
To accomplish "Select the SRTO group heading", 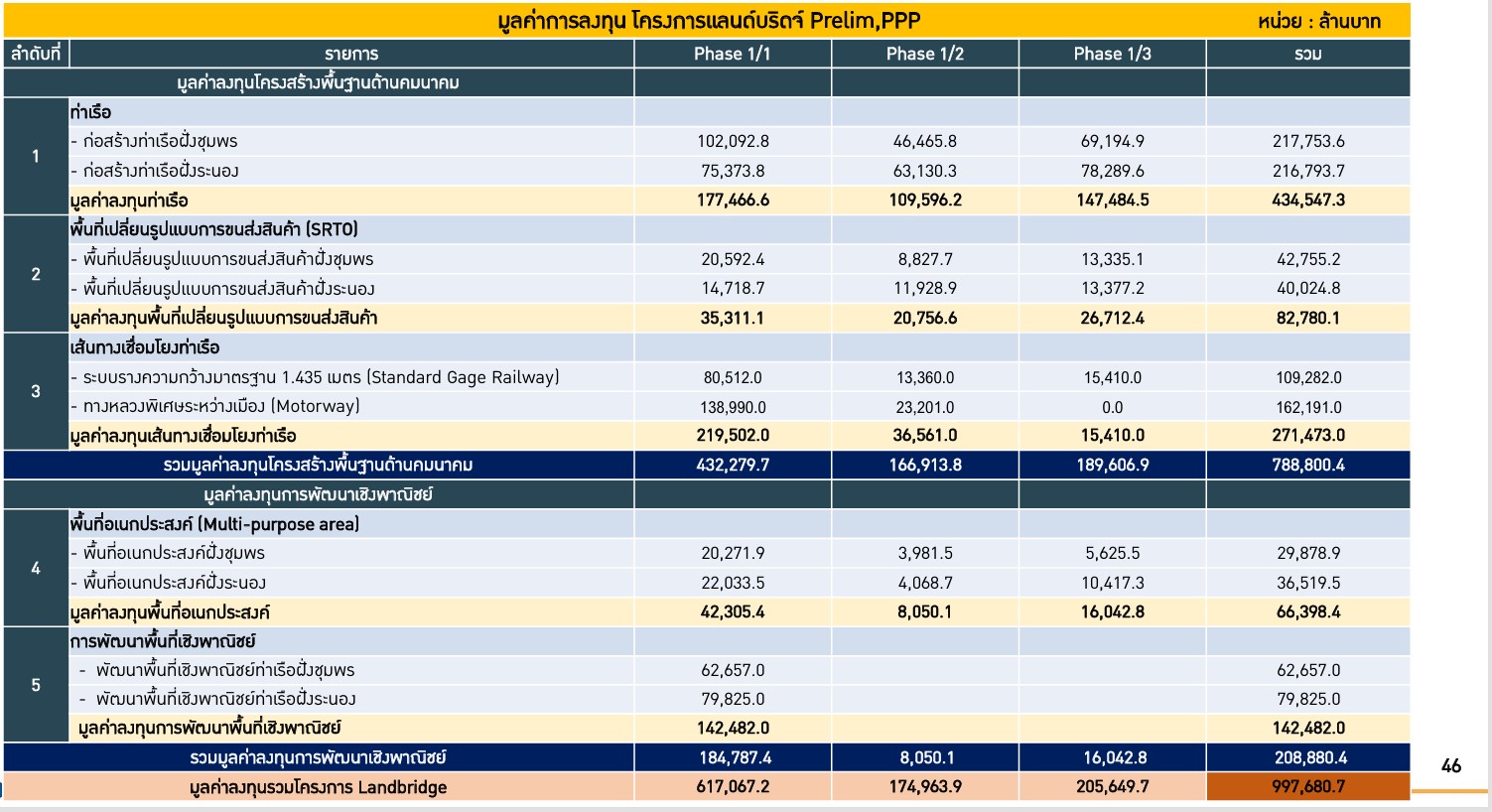I will pyautogui.click(x=213, y=229).
